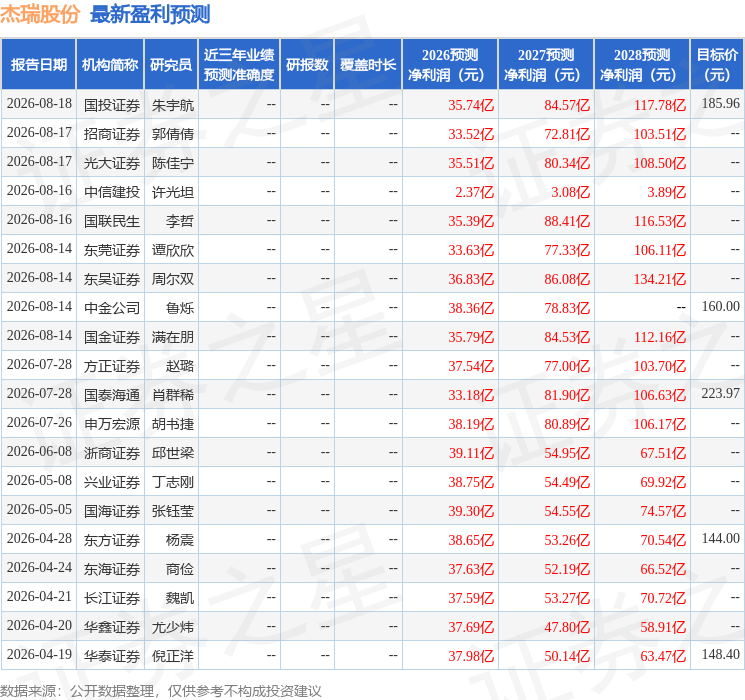745x700 pixels.
Task: Select the 申万宏源 institution cell
Action: click(x=112, y=423)
